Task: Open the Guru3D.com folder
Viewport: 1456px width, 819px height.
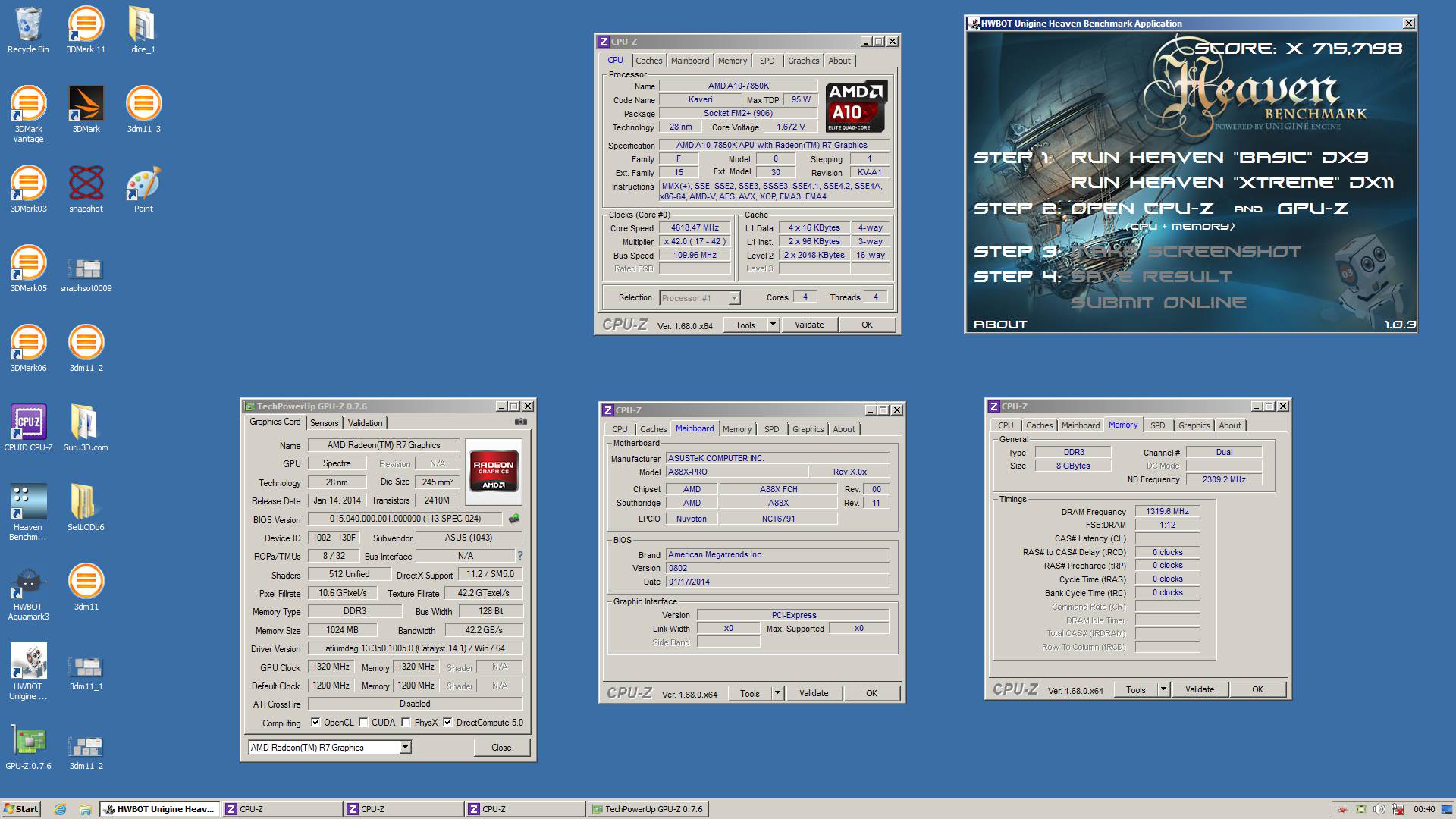Action: point(86,428)
